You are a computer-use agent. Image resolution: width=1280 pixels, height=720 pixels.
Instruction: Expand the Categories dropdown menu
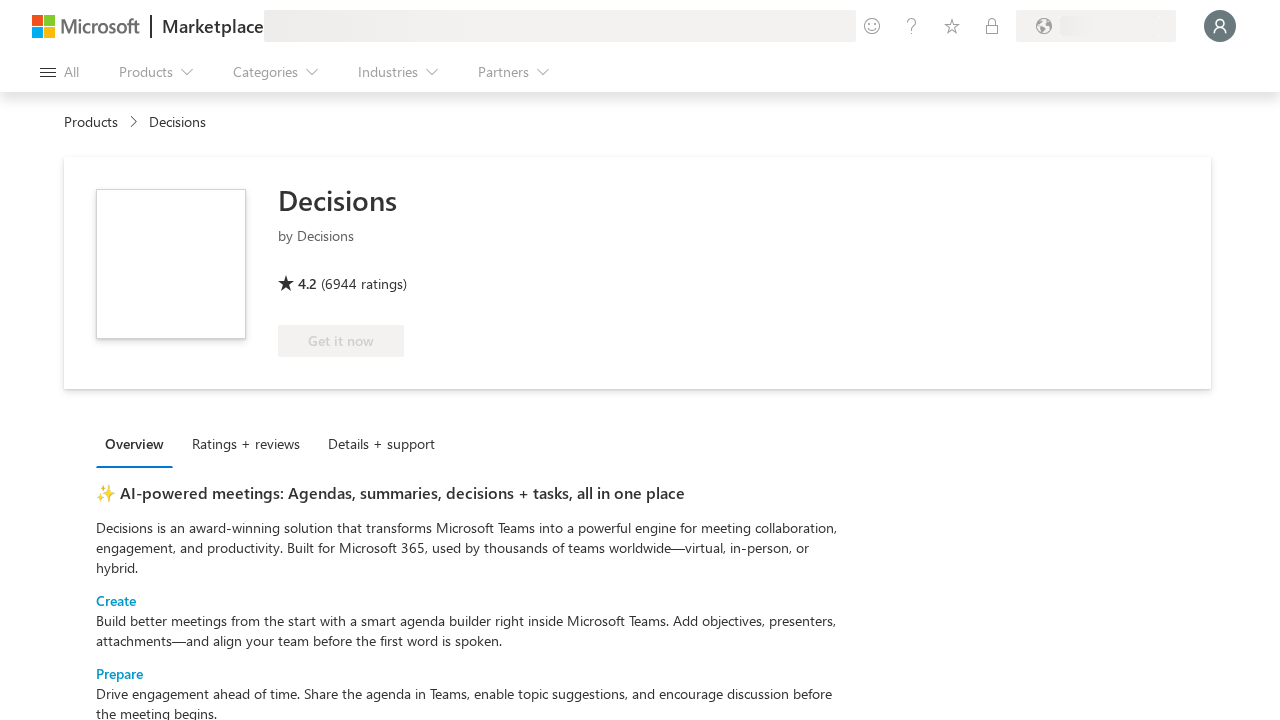(x=275, y=72)
